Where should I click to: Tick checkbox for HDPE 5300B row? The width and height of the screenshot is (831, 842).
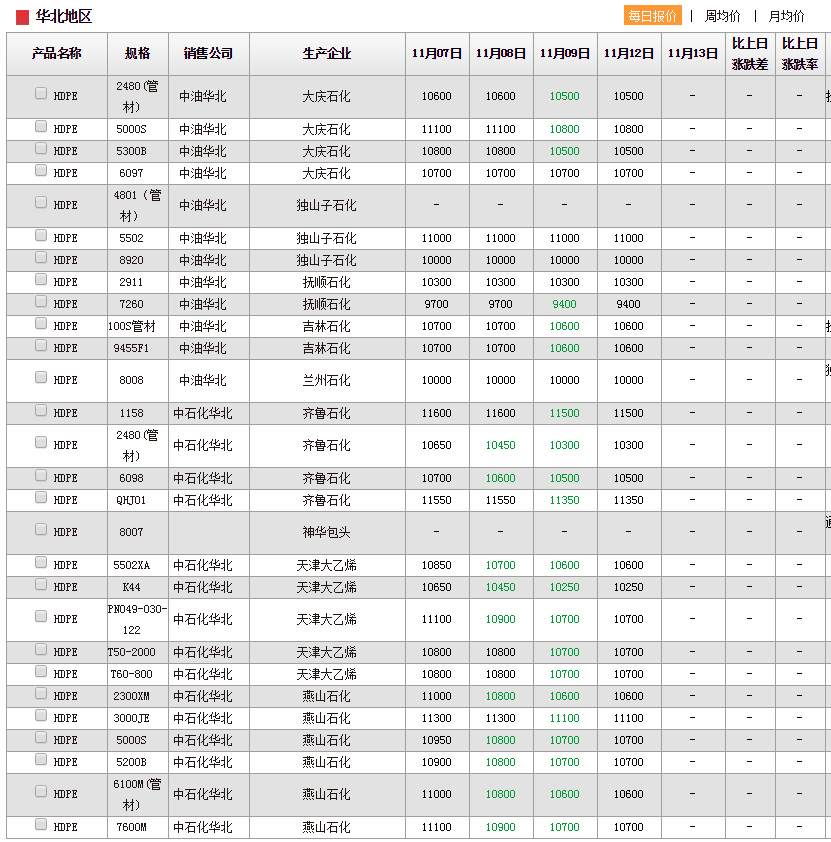pos(41,148)
